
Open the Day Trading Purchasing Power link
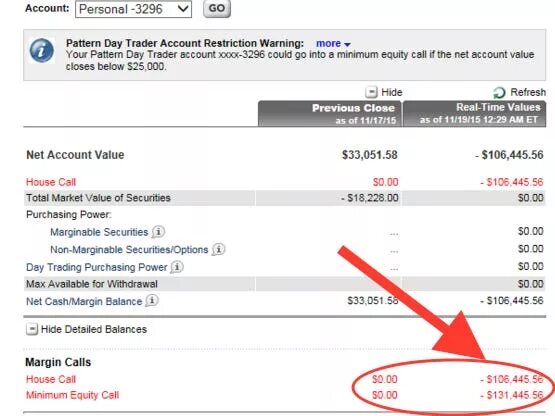pyautogui.click(x=97, y=267)
